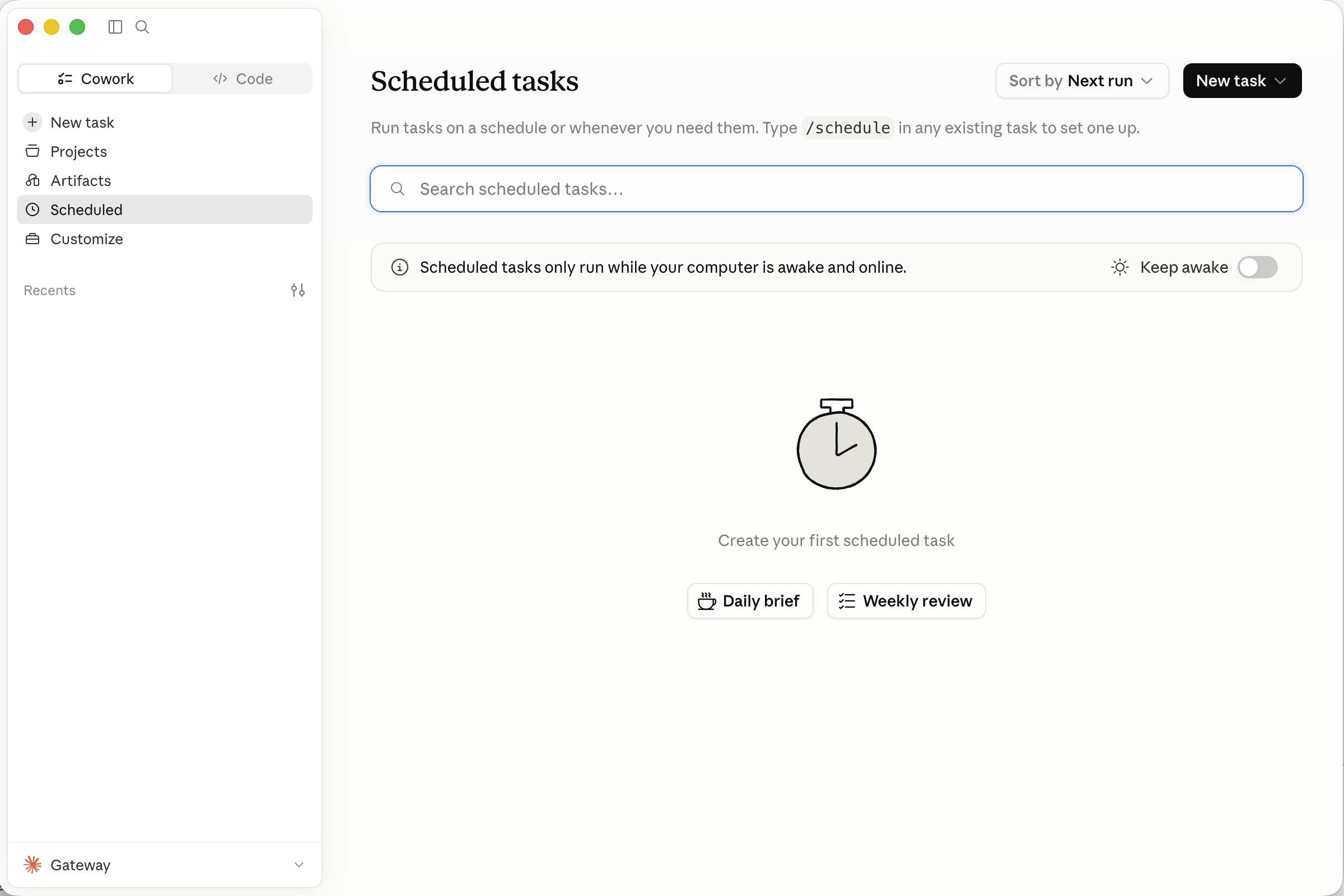The image size is (1344, 896).
Task: Close the window with red button
Action: pyautogui.click(x=26, y=27)
